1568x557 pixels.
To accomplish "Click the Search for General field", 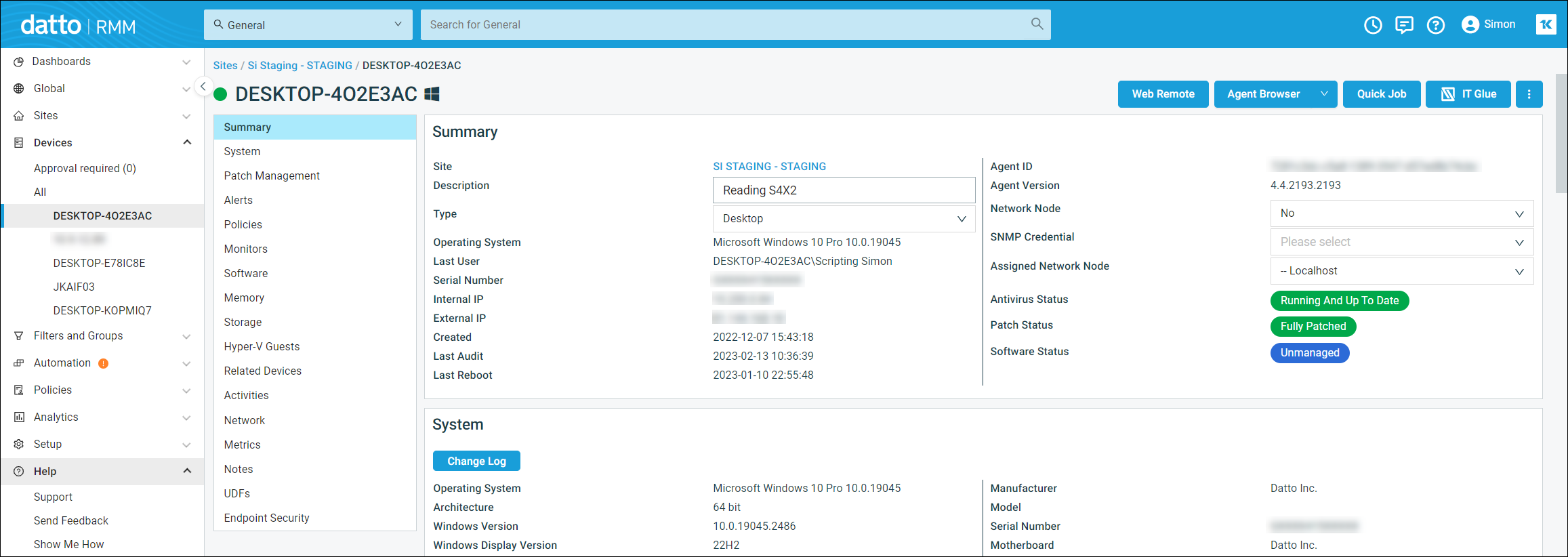I will pos(736,24).
